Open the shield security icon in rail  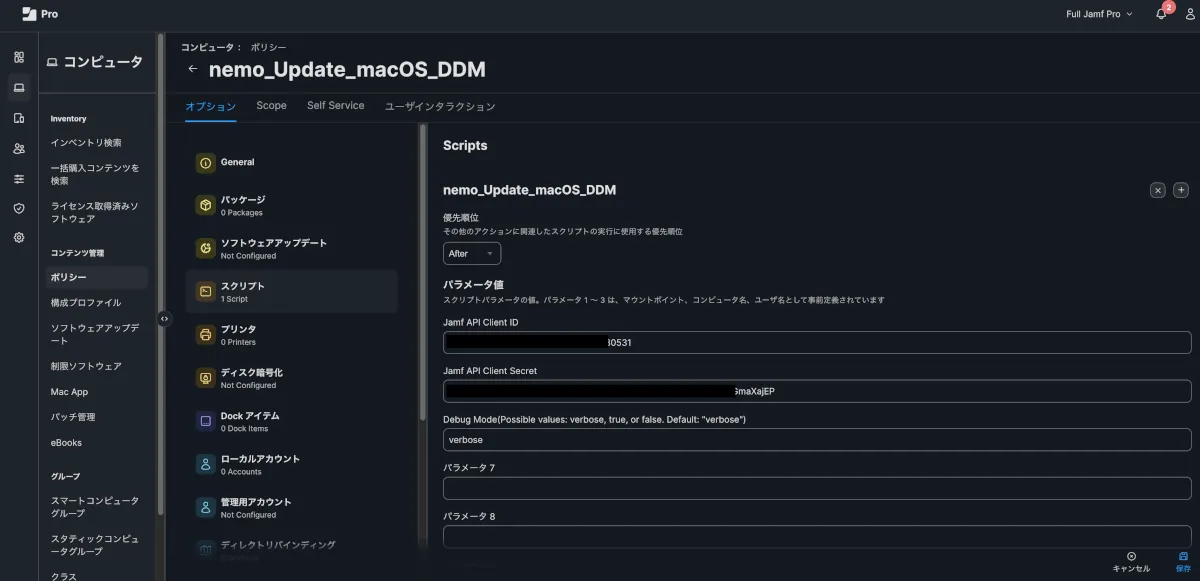tap(18, 208)
